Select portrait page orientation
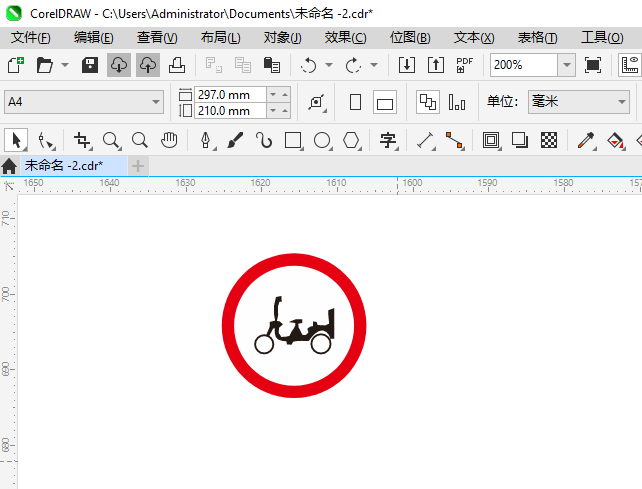Screen dimensions: 642x489 click(x=355, y=102)
